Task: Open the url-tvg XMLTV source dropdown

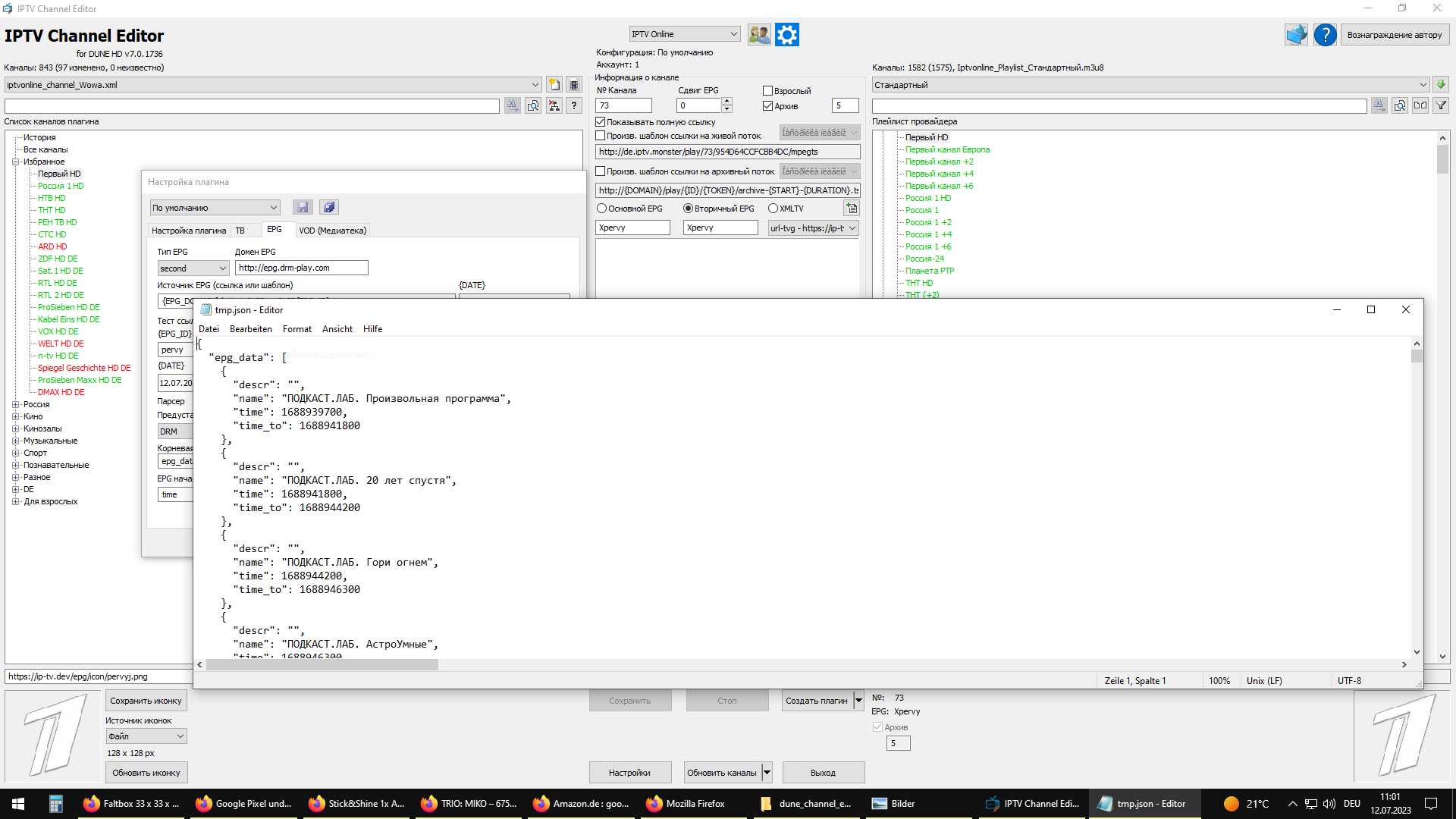Action: pos(813,228)
